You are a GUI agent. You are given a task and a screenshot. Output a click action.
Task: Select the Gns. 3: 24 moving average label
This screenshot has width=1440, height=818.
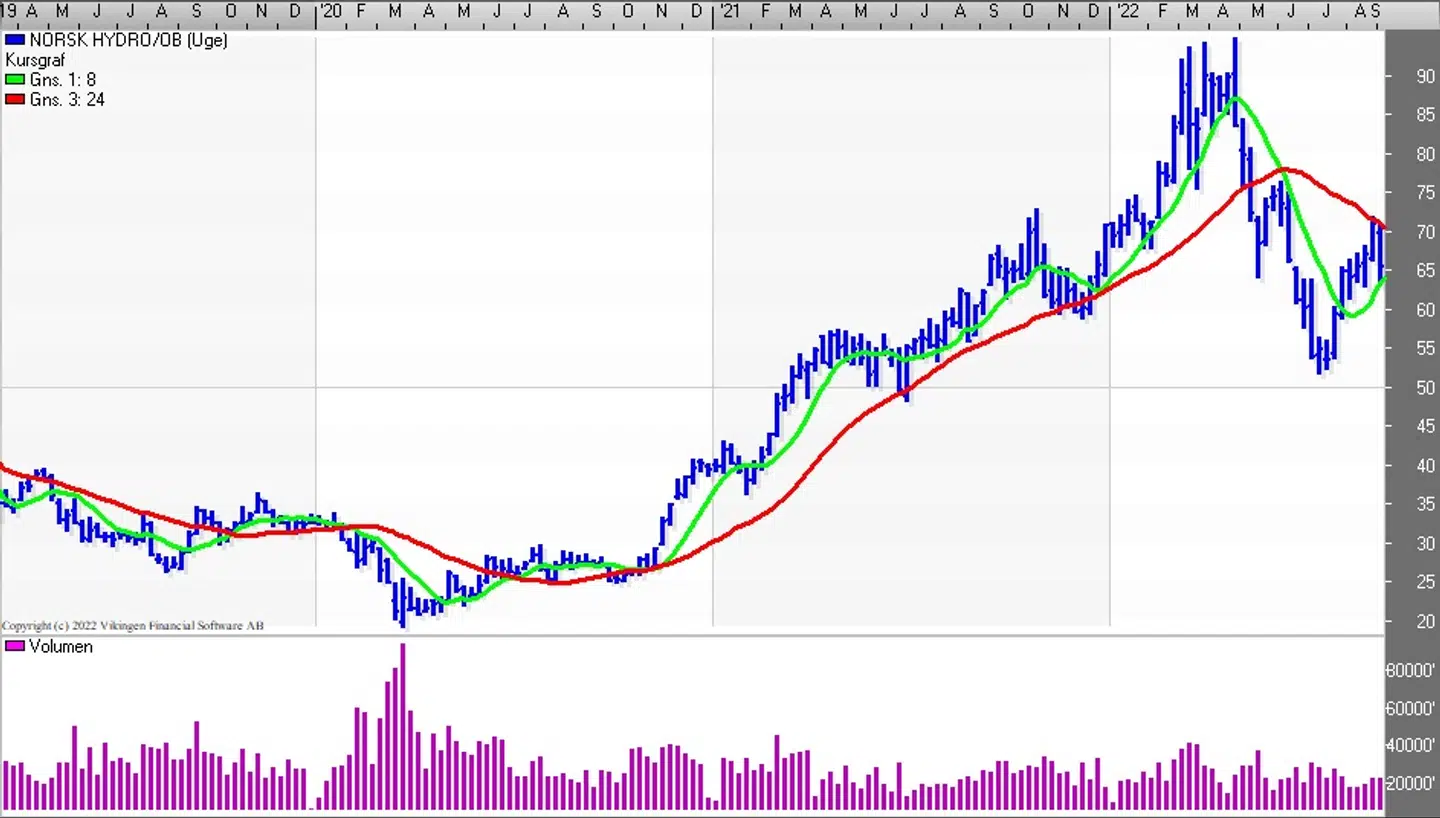click(67, 100)
